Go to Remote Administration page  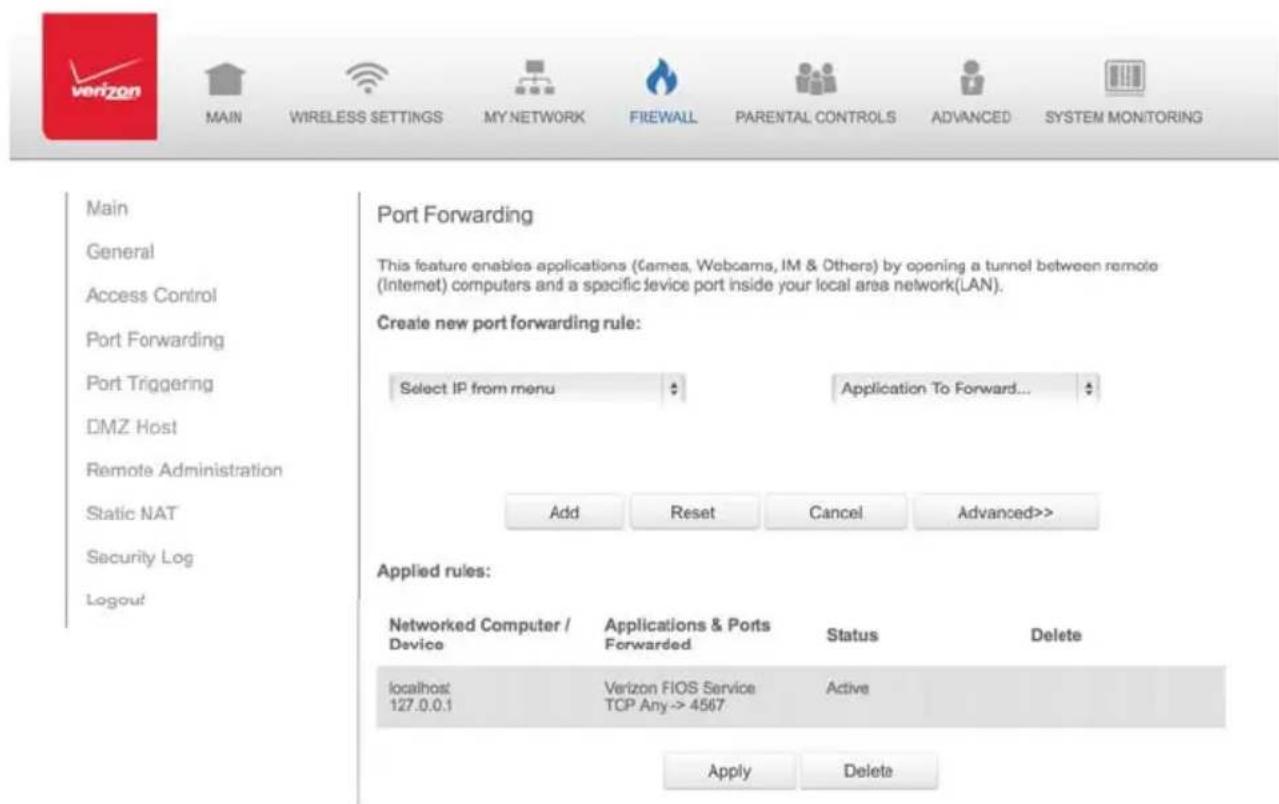[185, 470]
